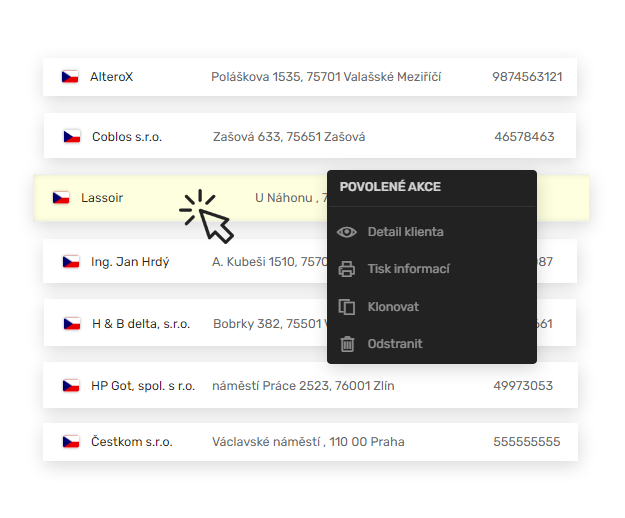Click HP Got, spol. s r.o. entry
This screenshot has width=625, height=518.
(143, 386)
